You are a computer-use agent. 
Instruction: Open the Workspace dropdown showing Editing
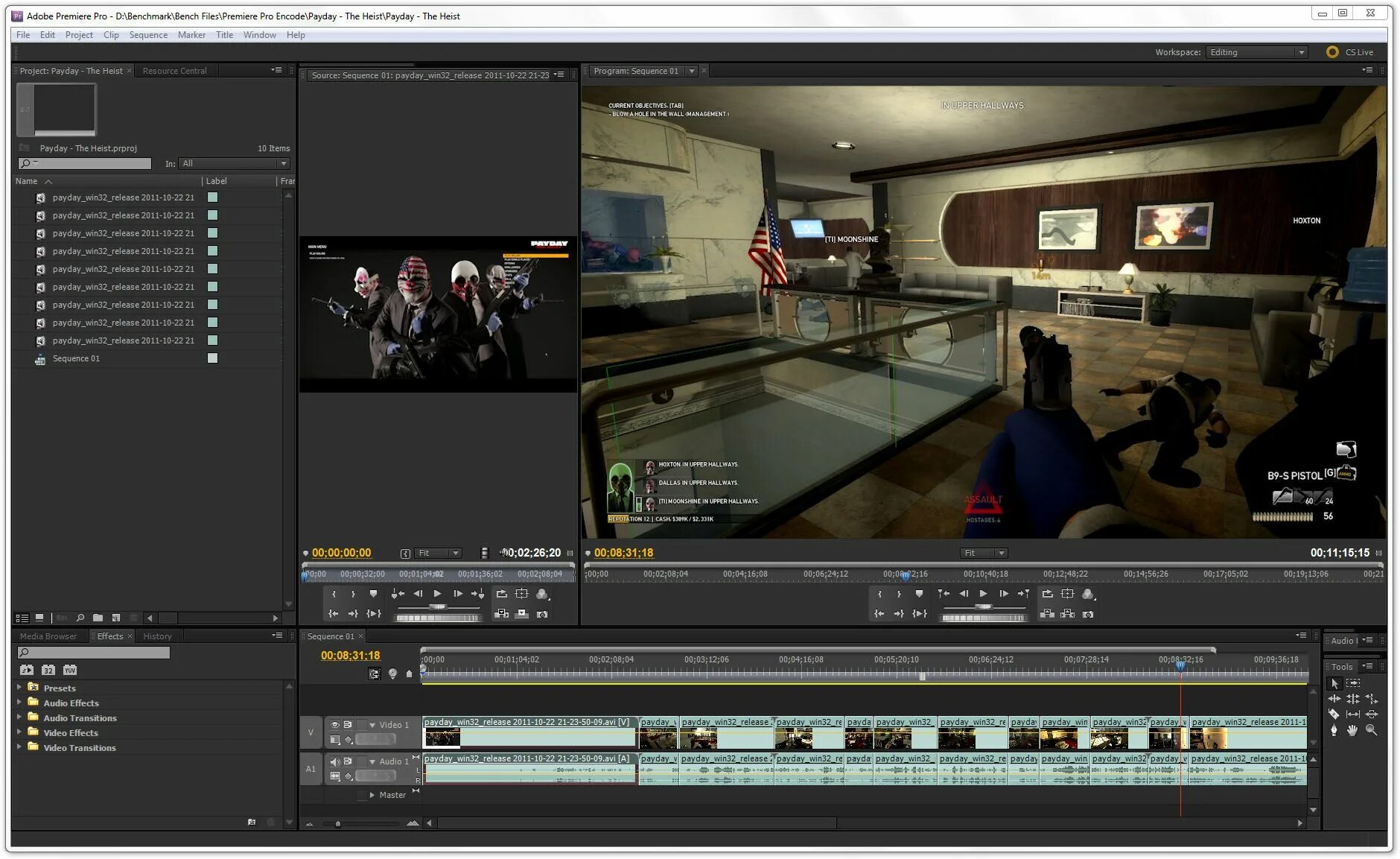point(1257,52)
